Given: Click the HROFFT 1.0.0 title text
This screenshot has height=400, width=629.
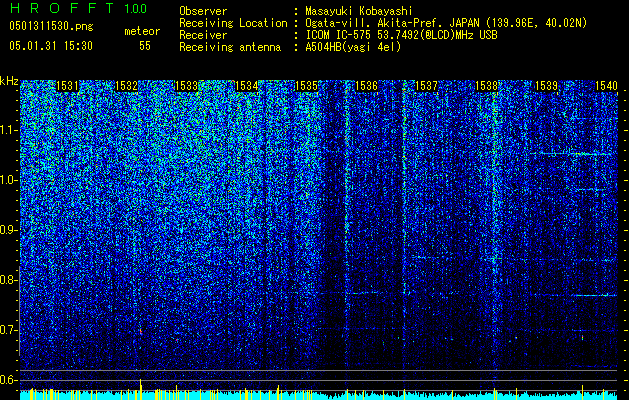Looking at the screenshot, I should (78, 8).
